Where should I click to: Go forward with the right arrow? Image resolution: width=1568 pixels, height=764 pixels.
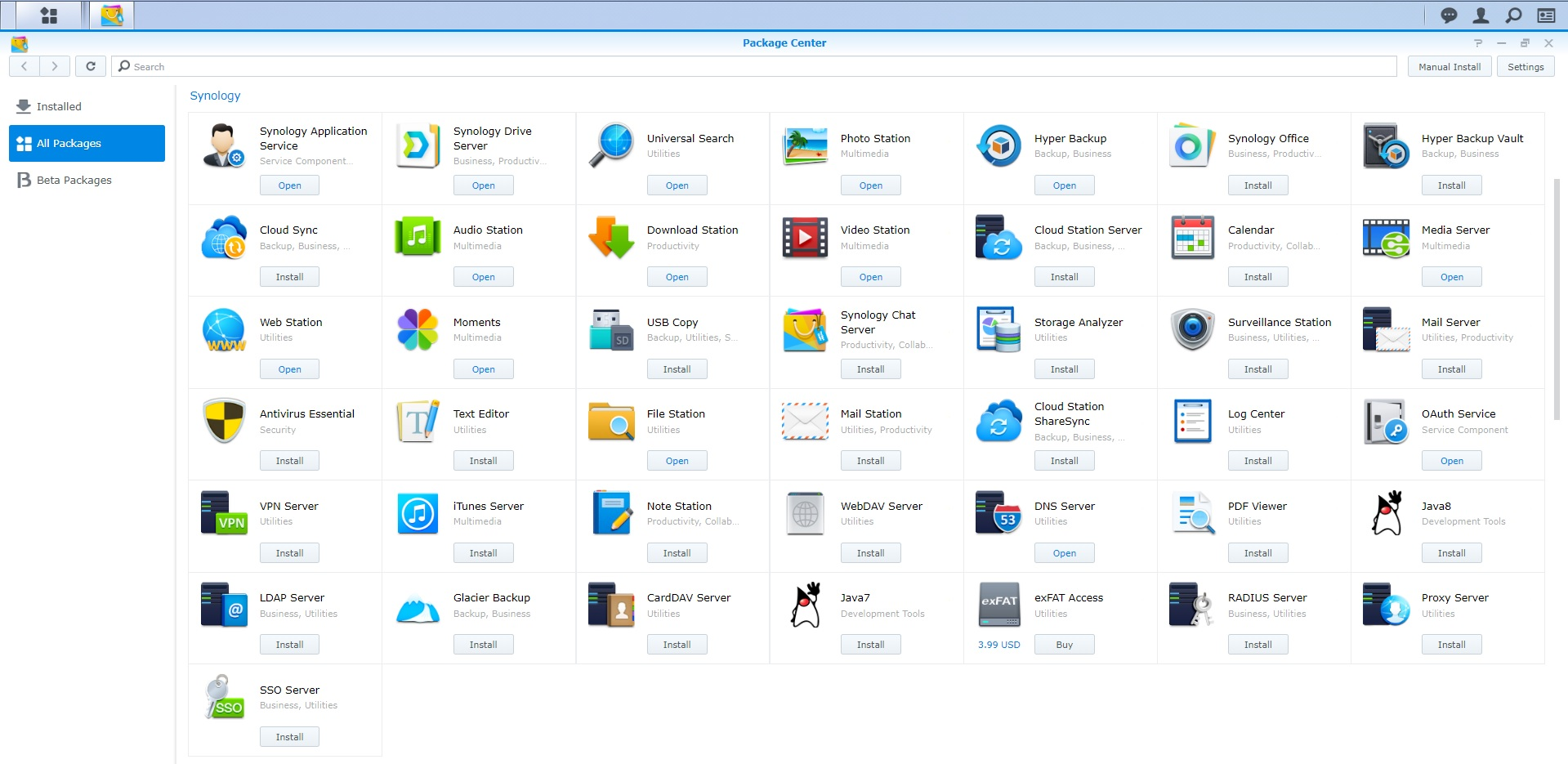[x=54, y=66]
